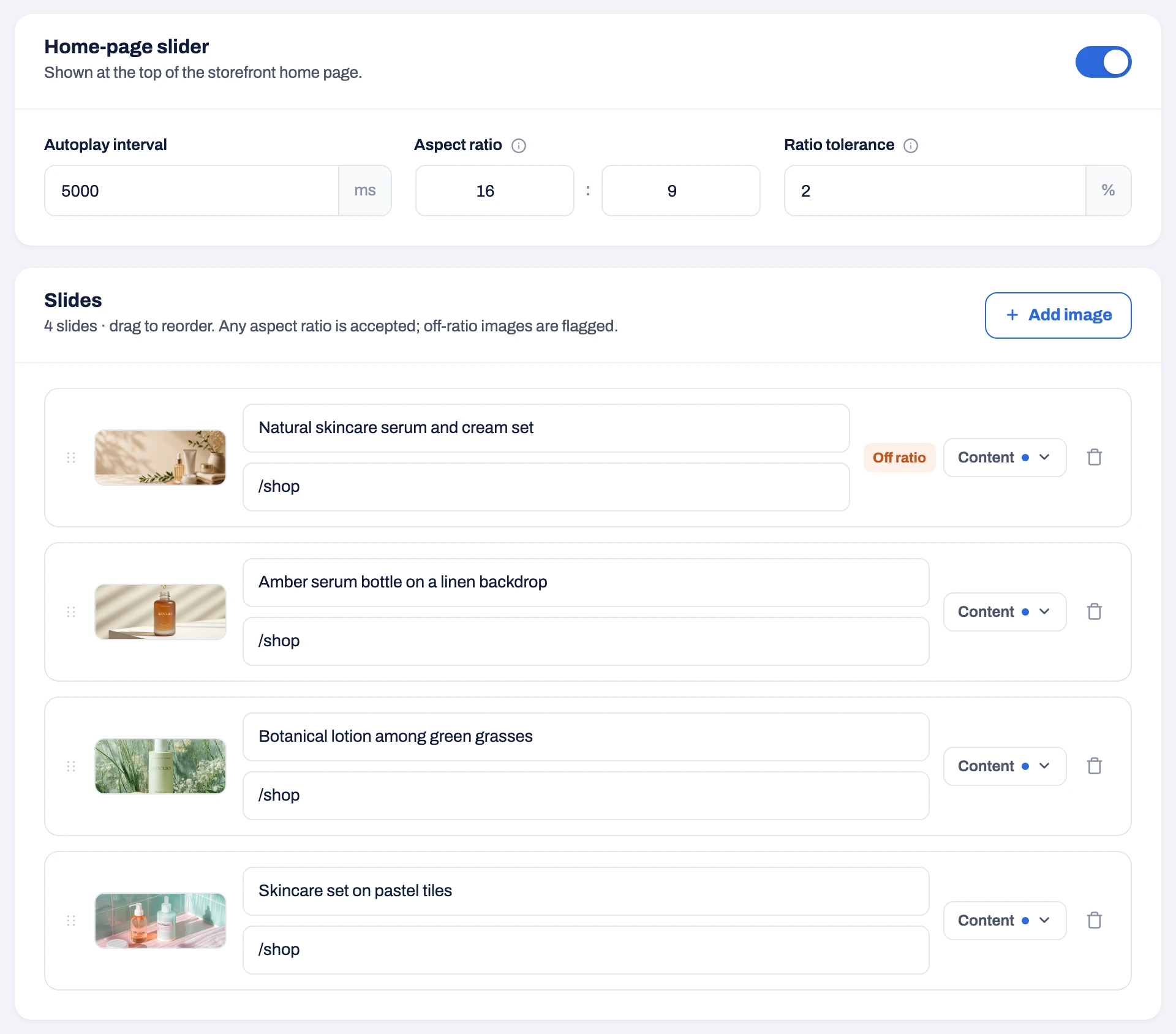Viewport: 1176px width, 1034px height.
Task: Click the 'Home-page slider' heading
Action: coord(127,47)
